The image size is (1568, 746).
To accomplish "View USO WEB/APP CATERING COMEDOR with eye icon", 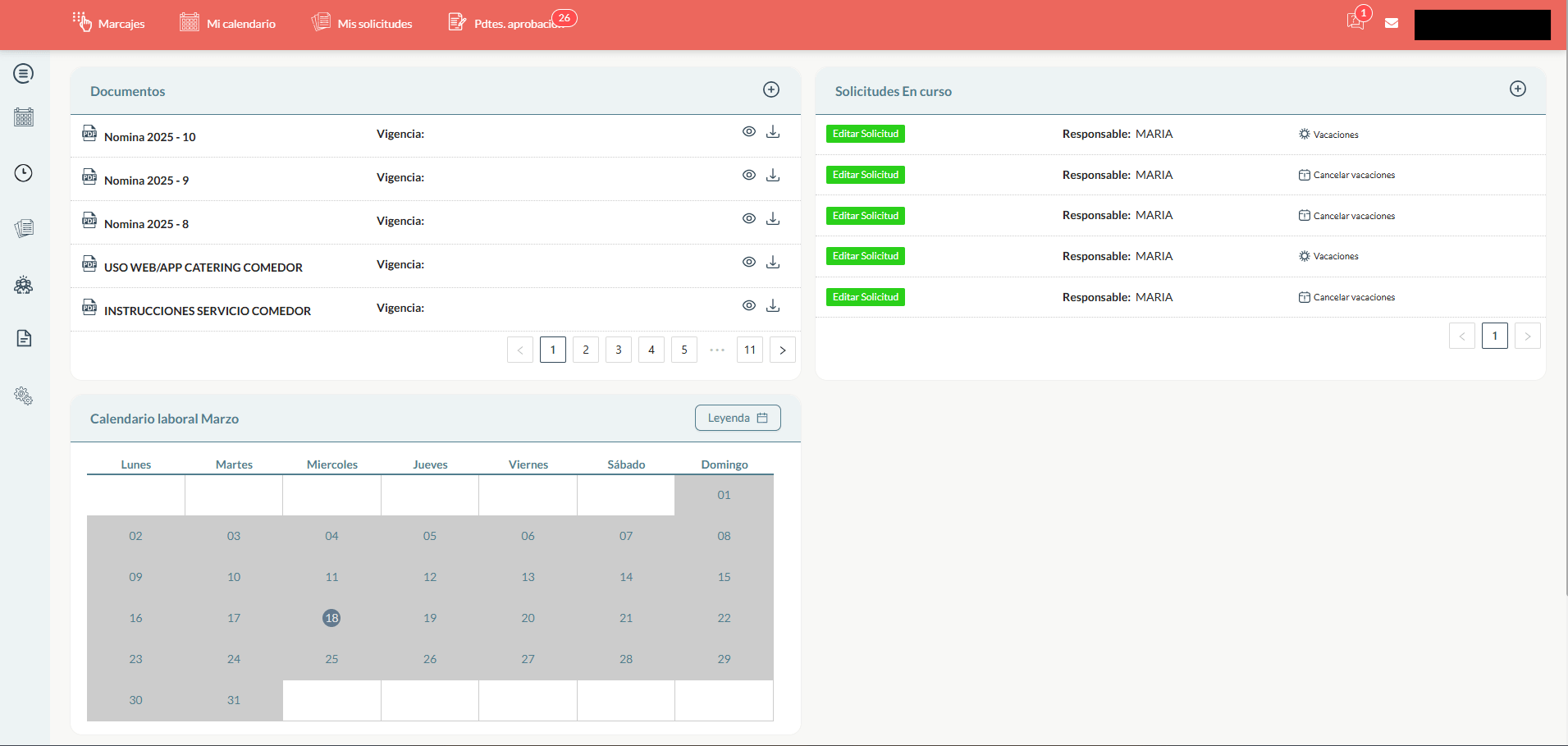I will coord(749,263).
